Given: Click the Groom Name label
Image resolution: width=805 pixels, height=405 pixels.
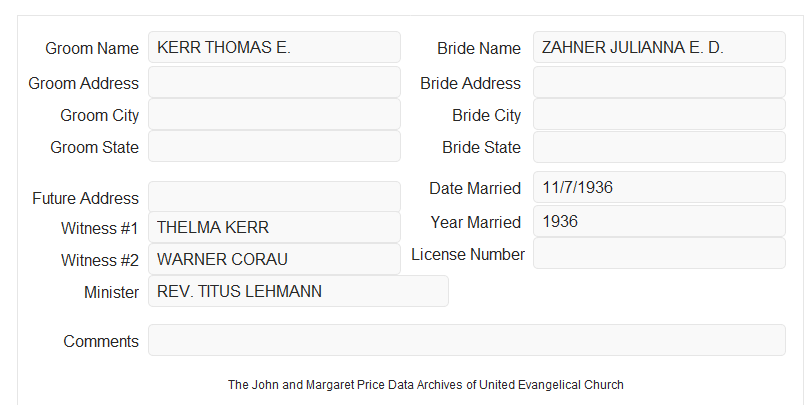Looking at the screenshot, I should 92,48.
